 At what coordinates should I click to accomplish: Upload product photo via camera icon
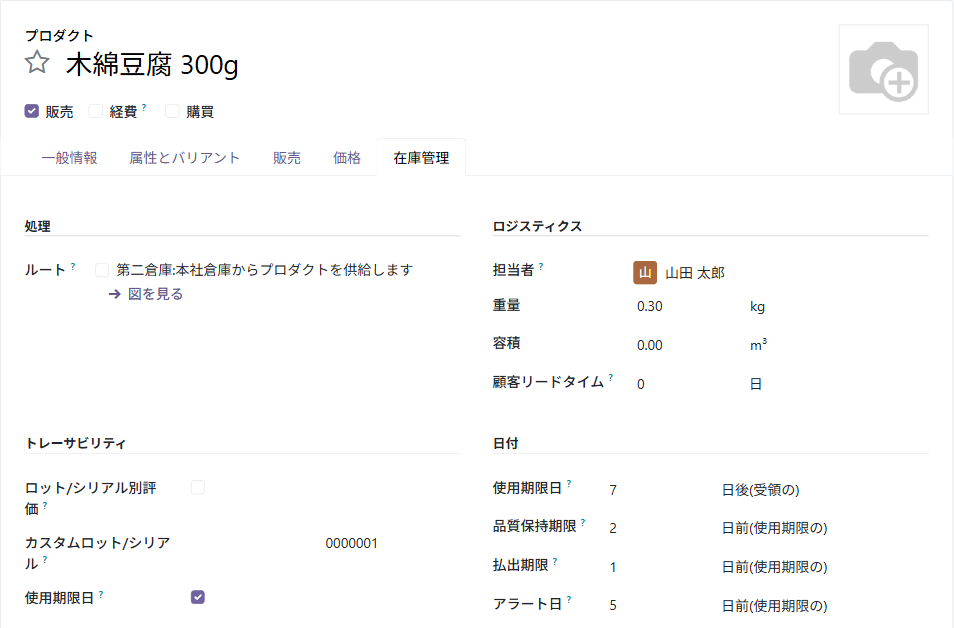coord(883,70)
